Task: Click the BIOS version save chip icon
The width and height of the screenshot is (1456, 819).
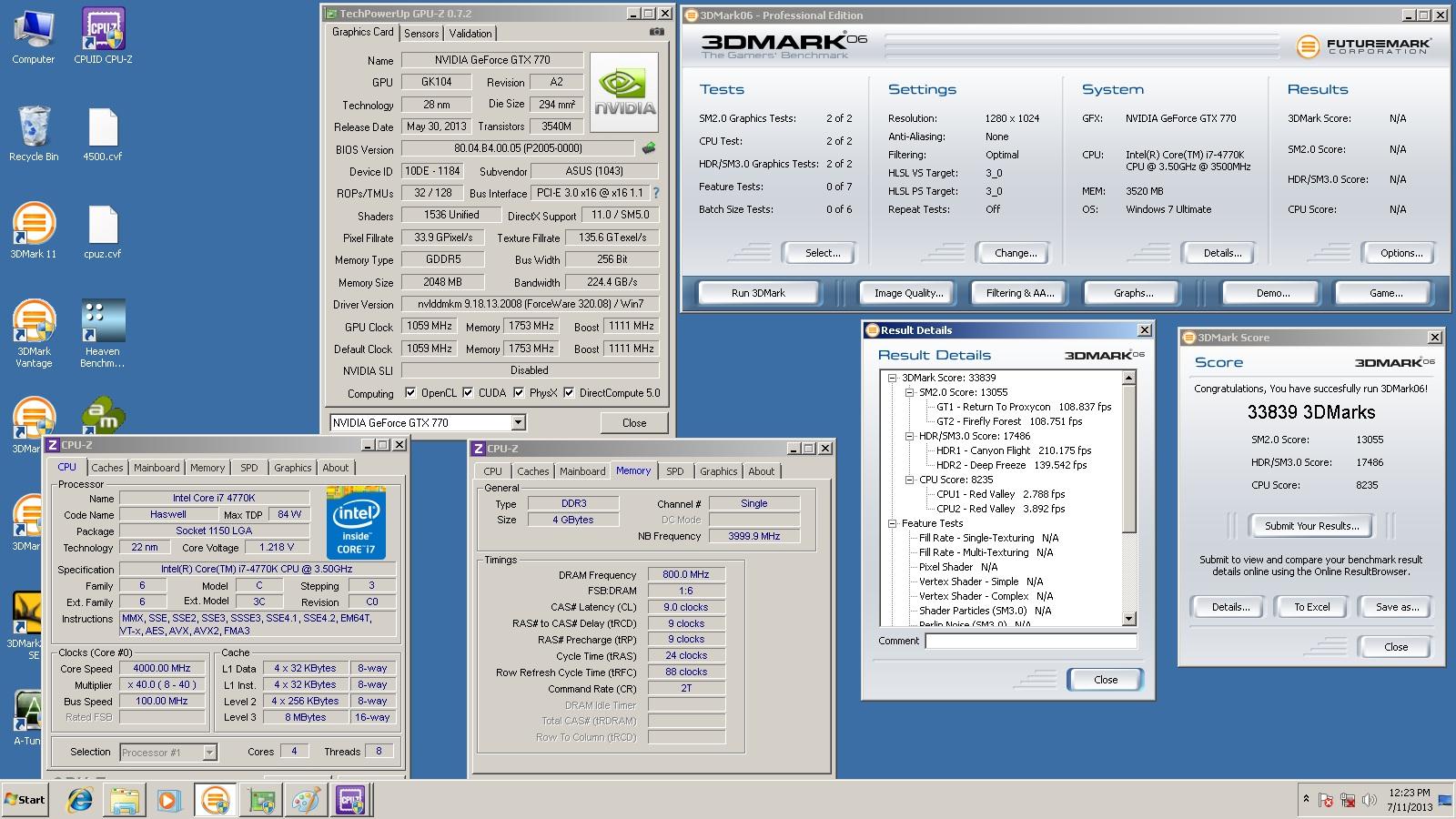Action: click(x=649, y=147)
